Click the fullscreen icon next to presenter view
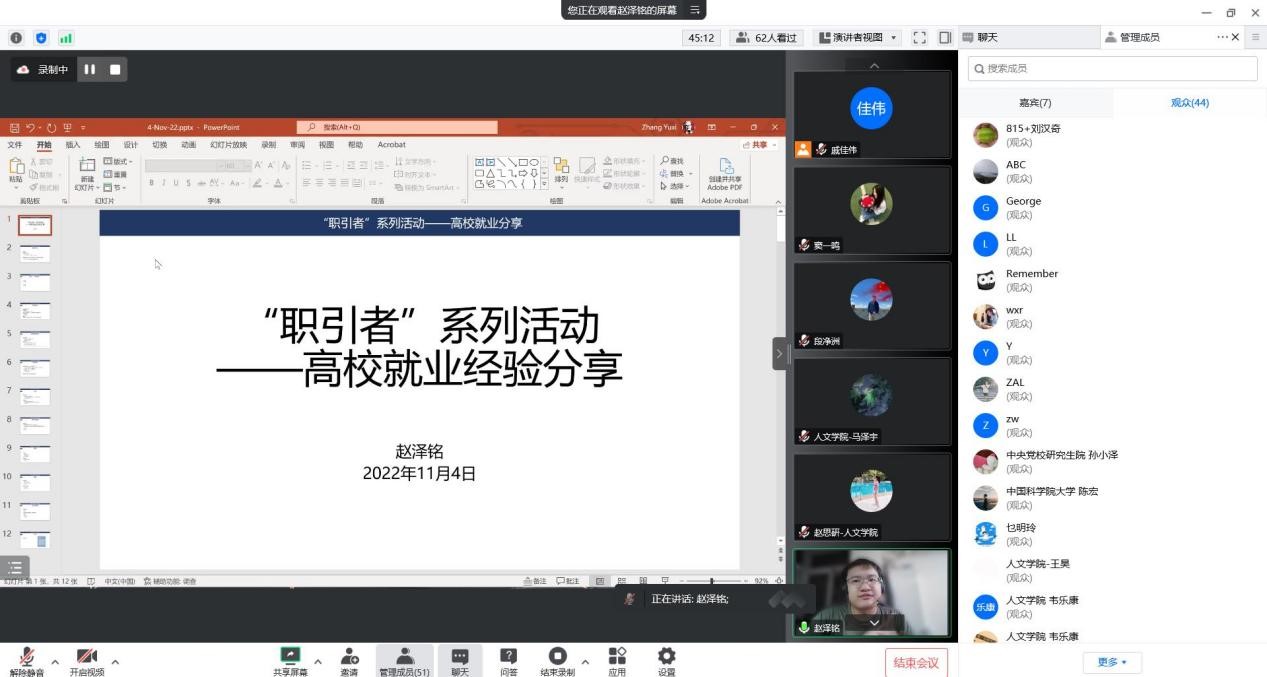 pyautogui.click(x=919, y=38)
